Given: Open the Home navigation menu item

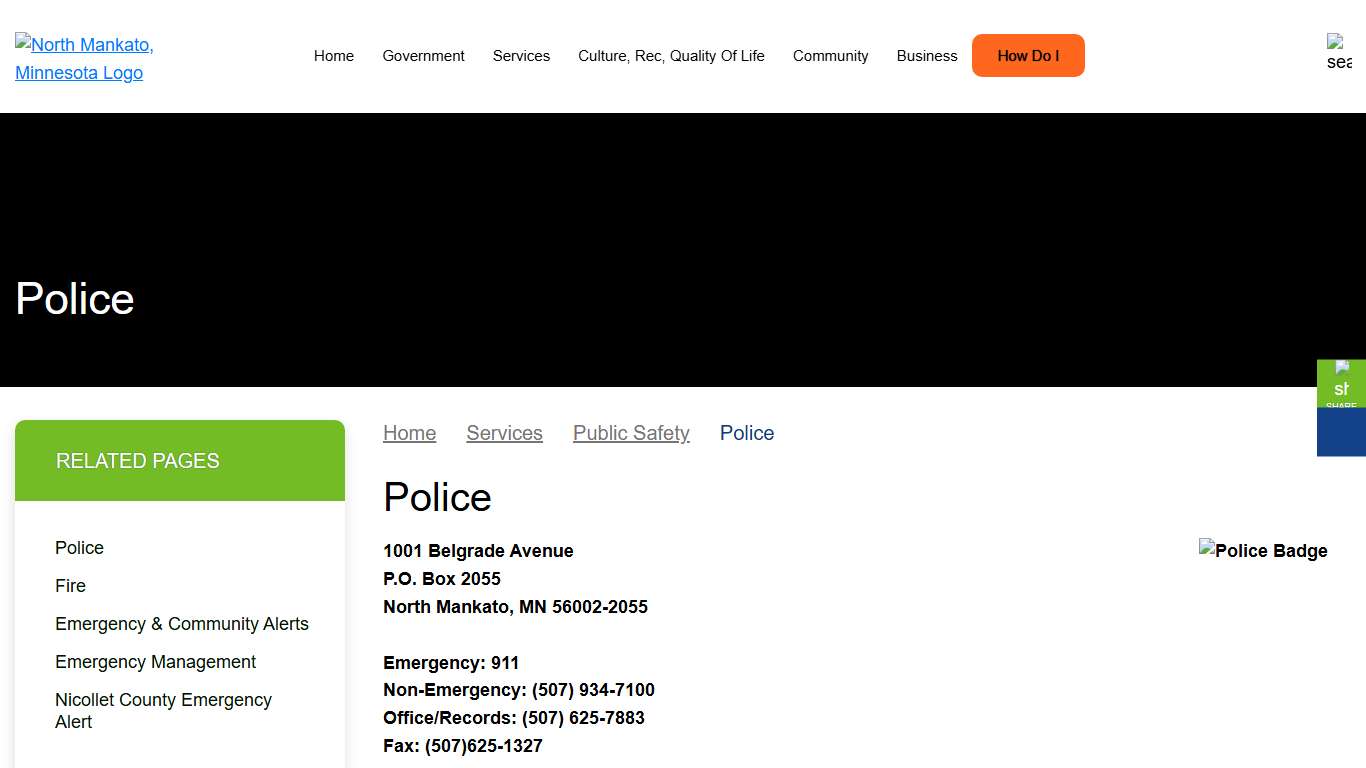Looking at the screenshot, I should tap(334, 56).
